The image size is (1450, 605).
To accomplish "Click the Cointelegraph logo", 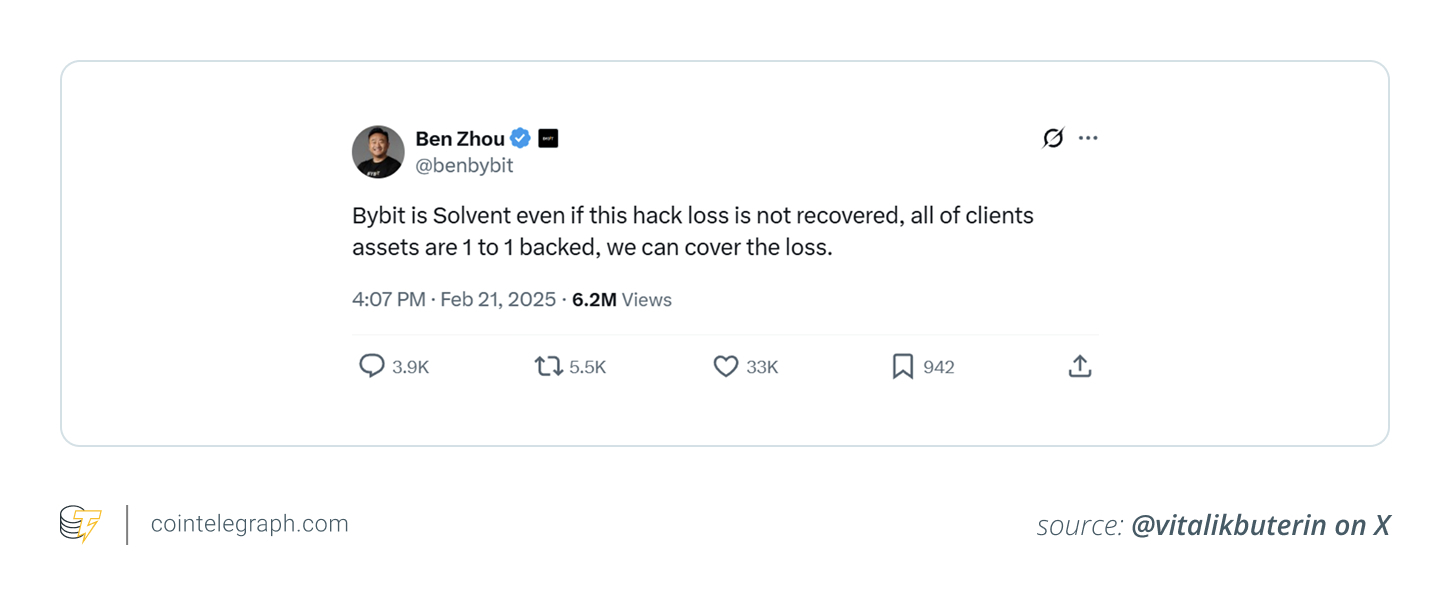I will coord(78,522).
